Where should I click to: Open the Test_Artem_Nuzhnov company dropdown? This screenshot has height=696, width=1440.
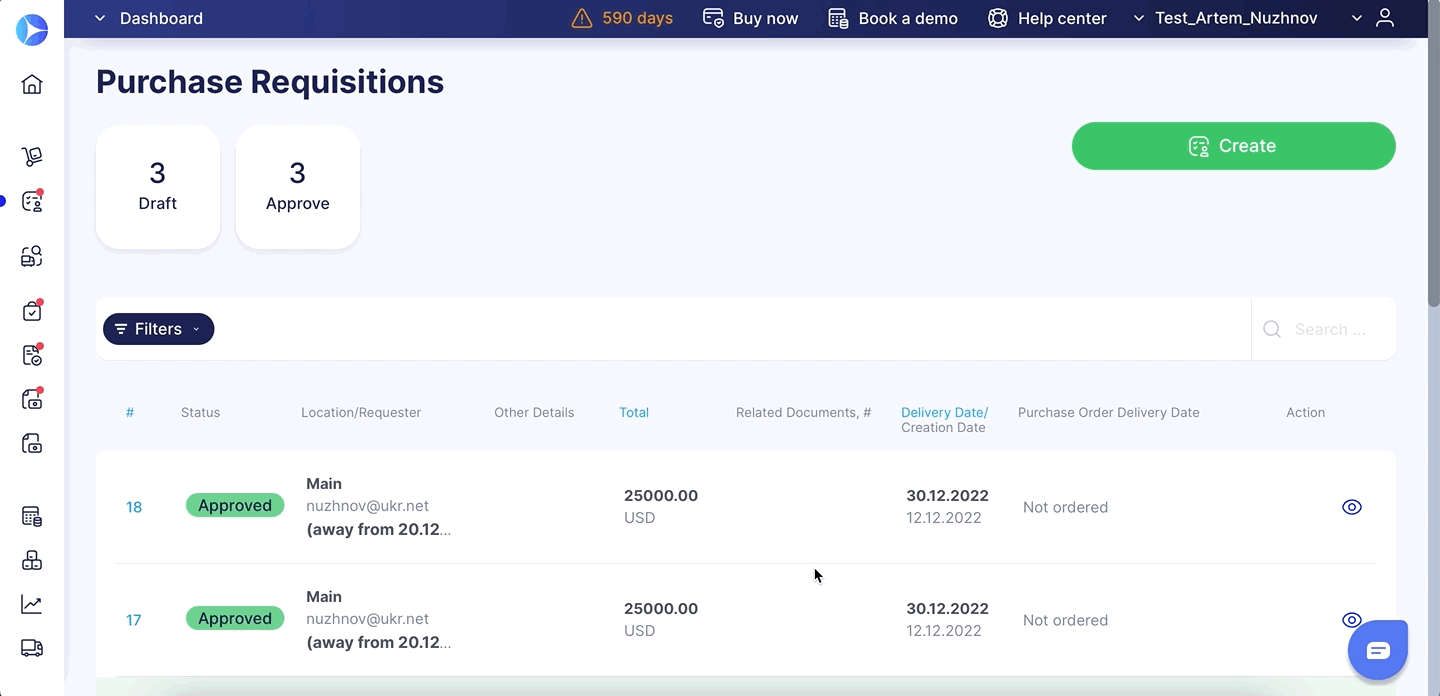click(1225, 18)
